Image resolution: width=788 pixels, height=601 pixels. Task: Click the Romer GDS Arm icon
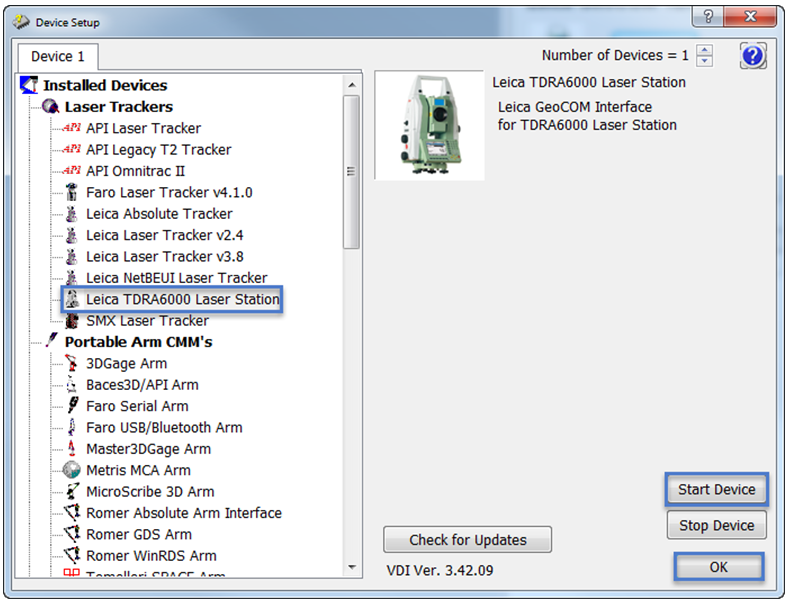72,534
